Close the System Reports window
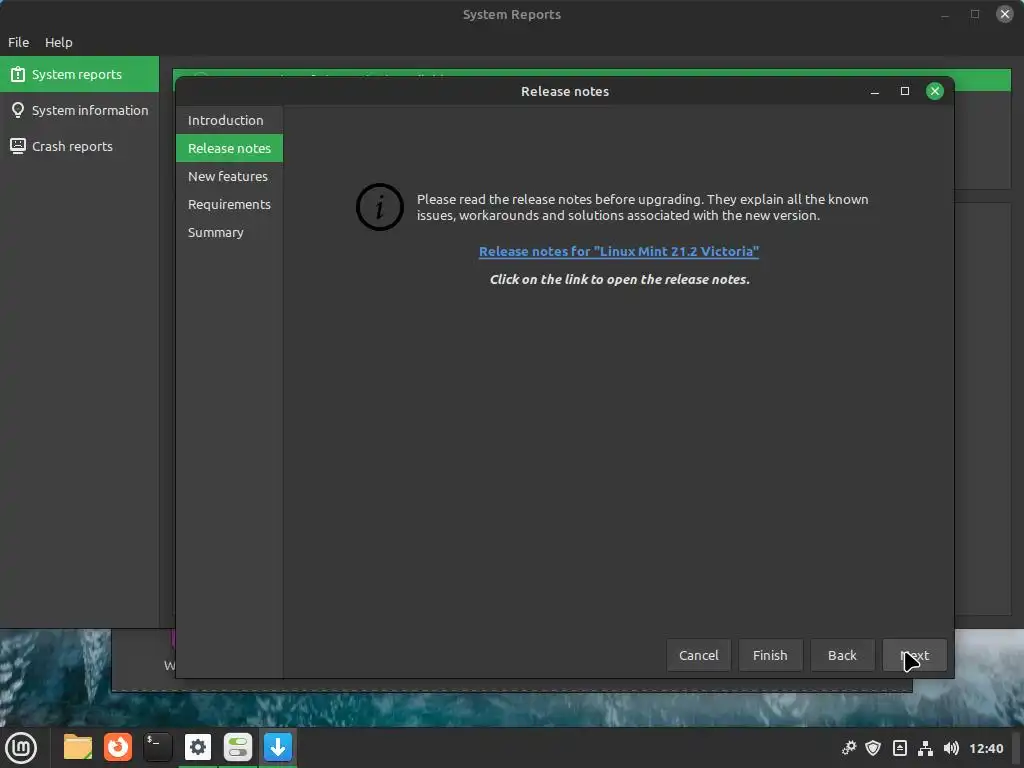The width and height of the screenshot is (1024, 768). (x=1004, y=14)
